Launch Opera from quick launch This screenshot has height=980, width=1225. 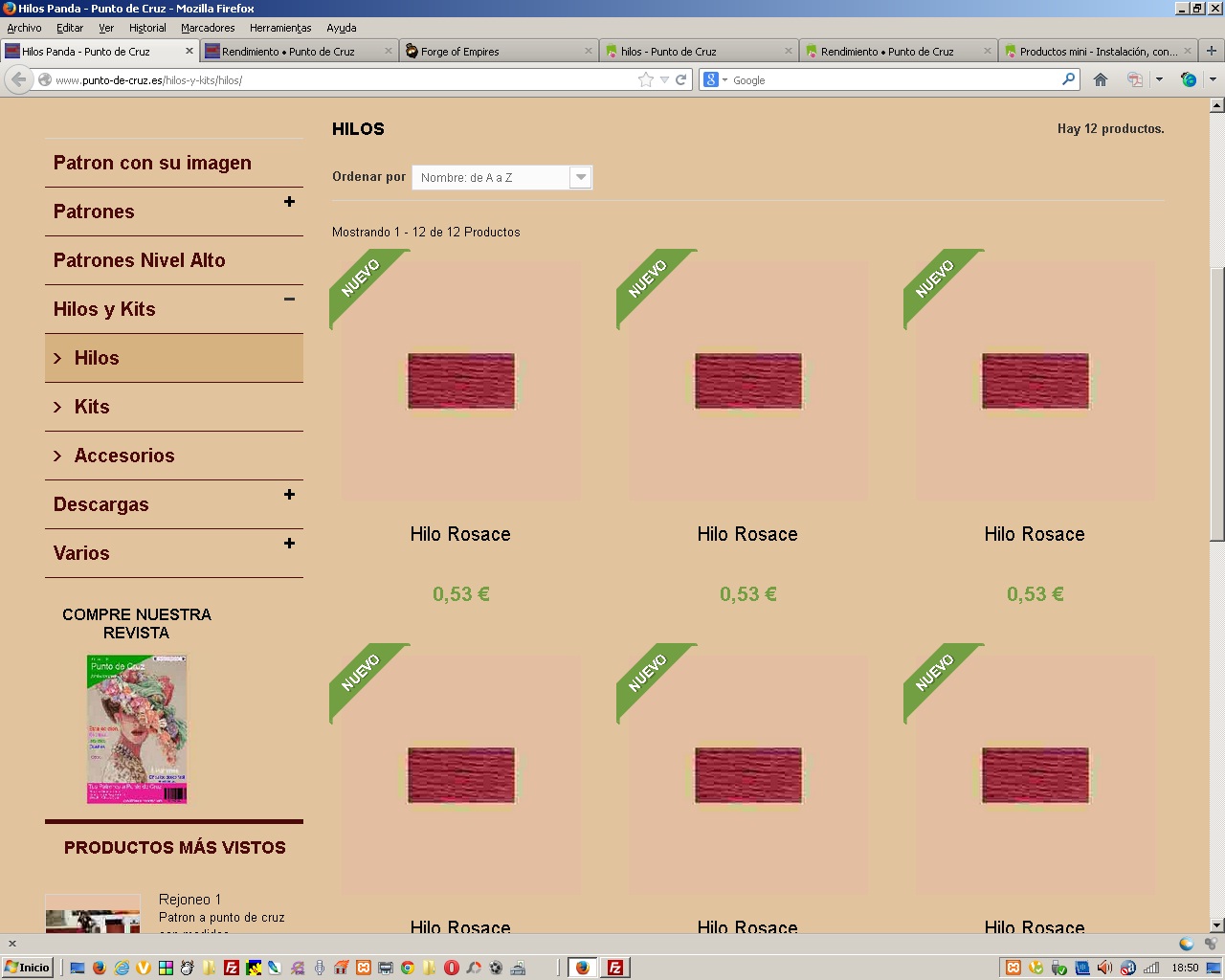(452, 968)
